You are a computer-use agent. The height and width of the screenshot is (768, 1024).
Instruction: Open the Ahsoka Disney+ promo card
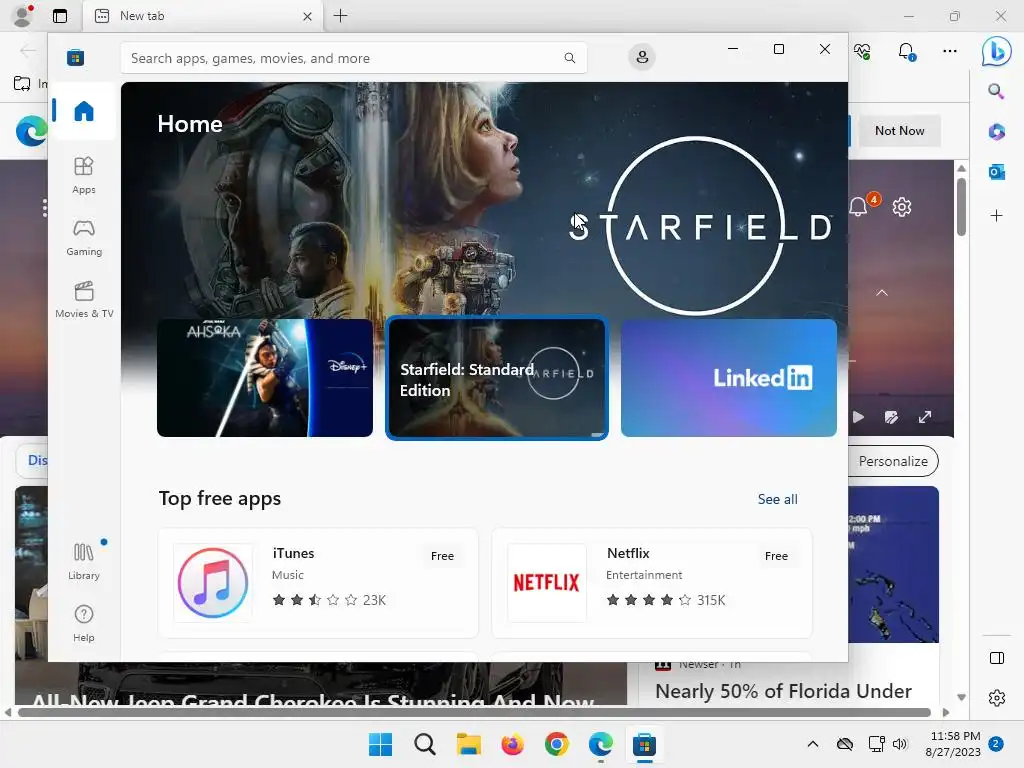(x=264, y=377)
